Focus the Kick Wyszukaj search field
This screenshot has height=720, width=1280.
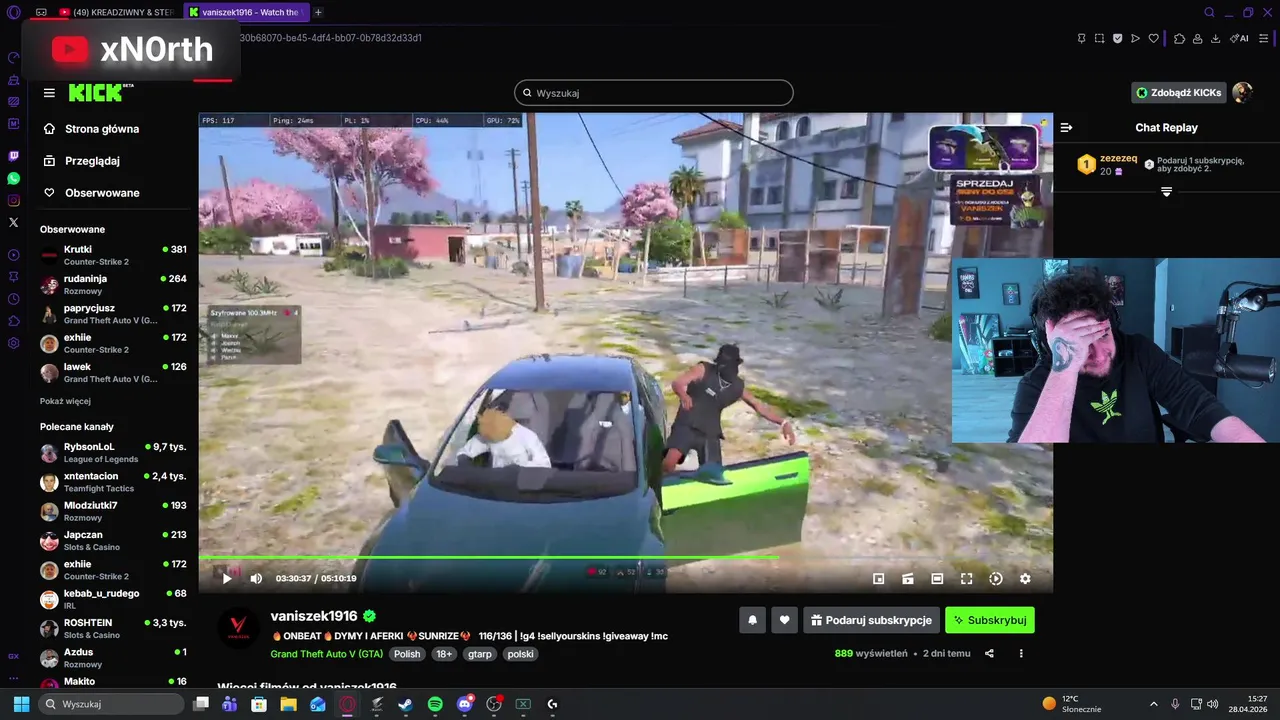[x=654, y=93]
